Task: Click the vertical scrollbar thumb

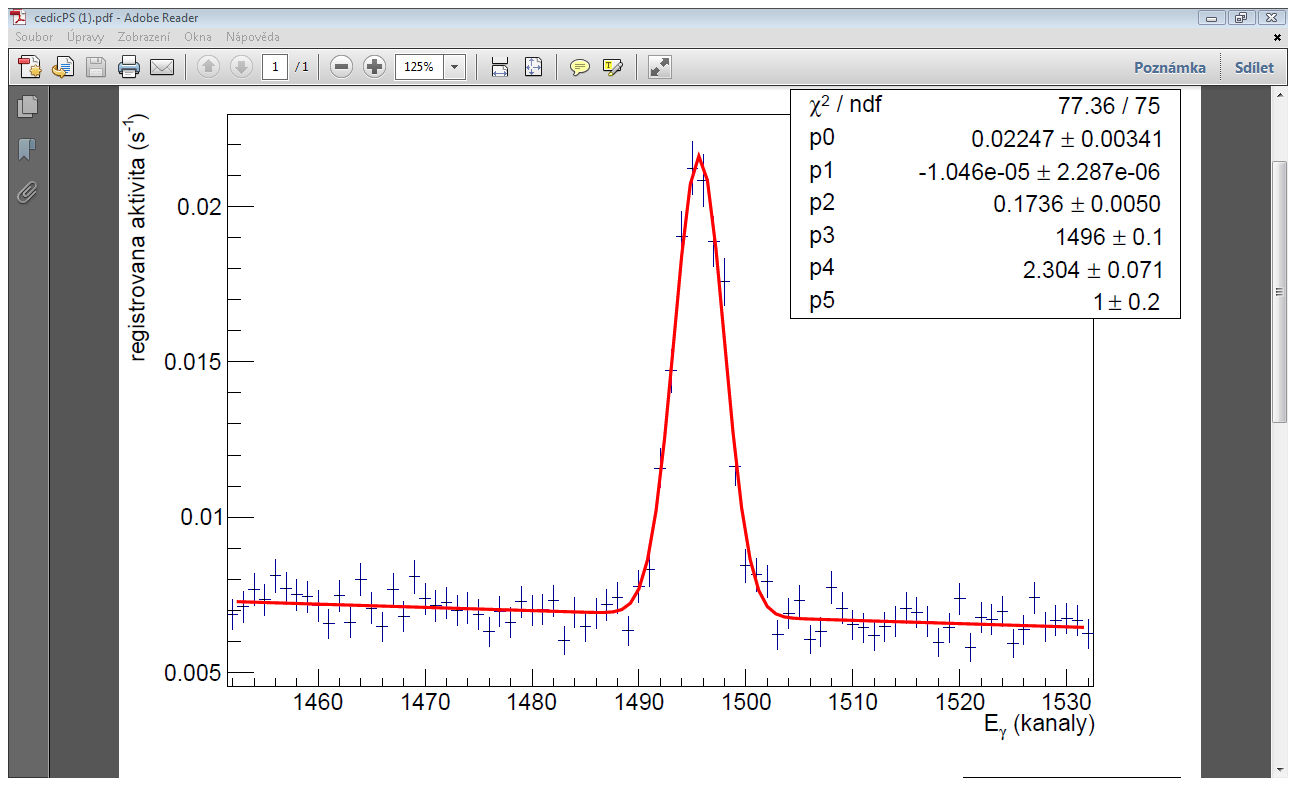Action: [1279, 290]
